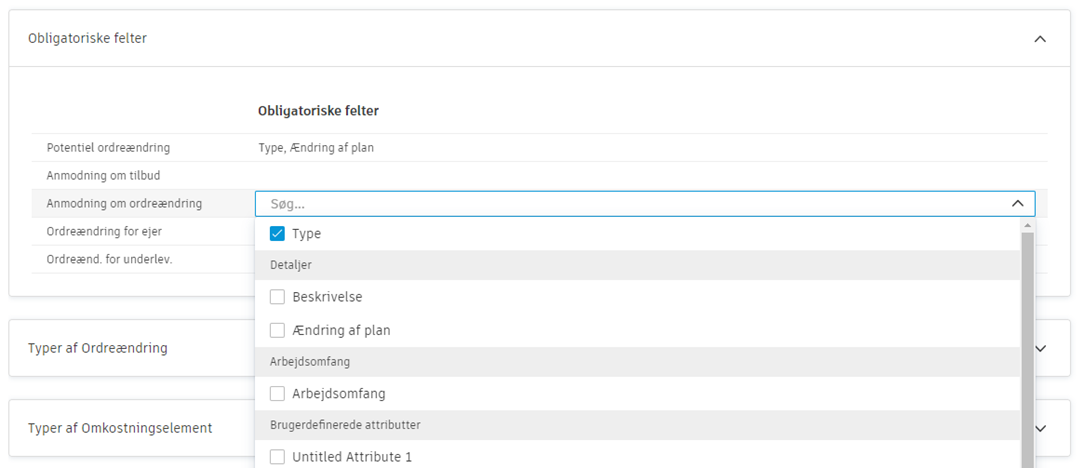Check the Beskrivelse checkbox

(278, 298)
